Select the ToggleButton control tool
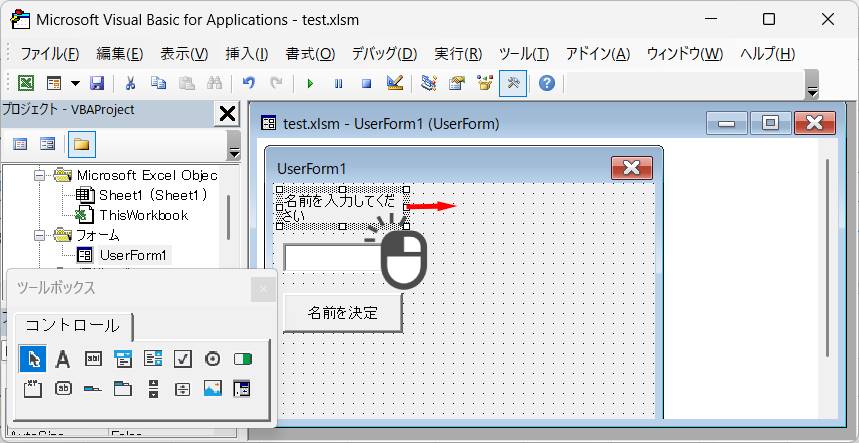859x443 pixels. 242,359
